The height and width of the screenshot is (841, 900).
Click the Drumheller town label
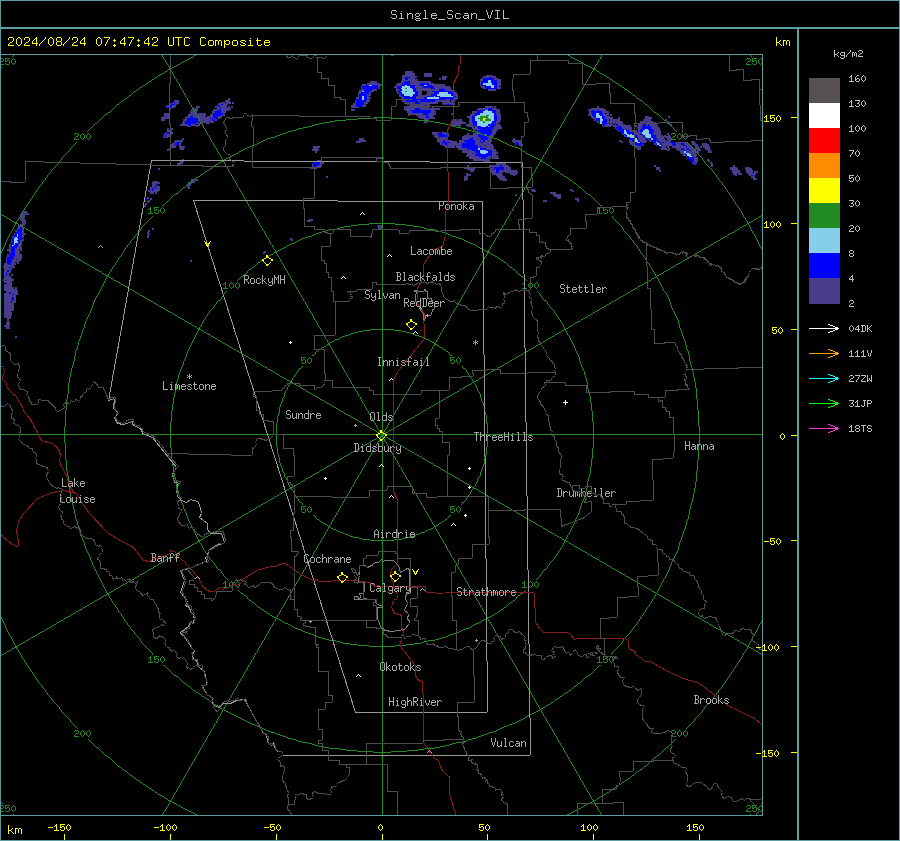pos(586,493)
